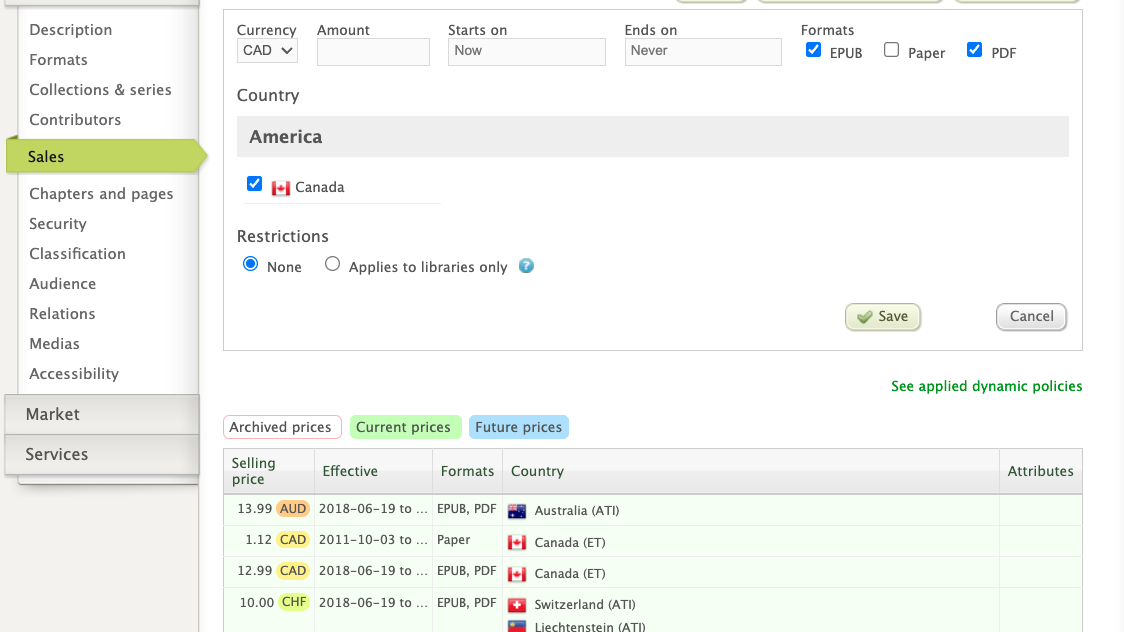Enable the Paper format checkbox
The width and height of the screenshot is (1124, 632).
coord(892,50)
